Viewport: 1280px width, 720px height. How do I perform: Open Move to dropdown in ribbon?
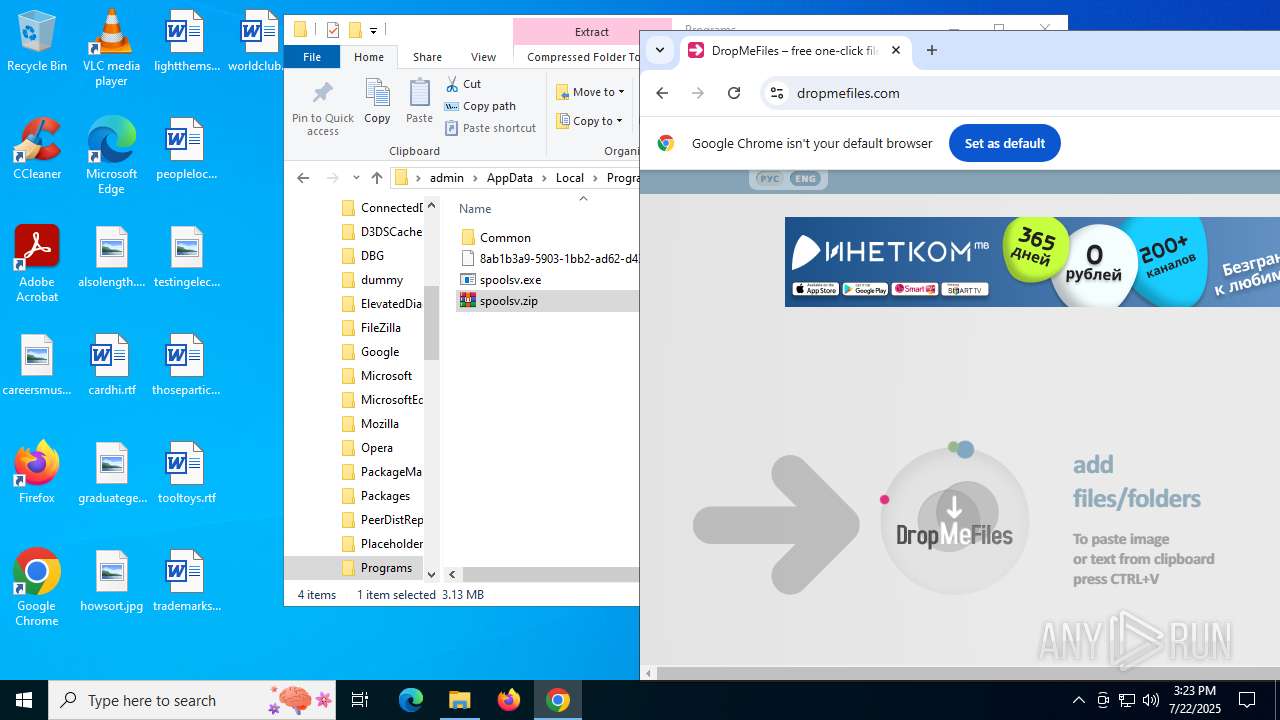tap(590, 92)
